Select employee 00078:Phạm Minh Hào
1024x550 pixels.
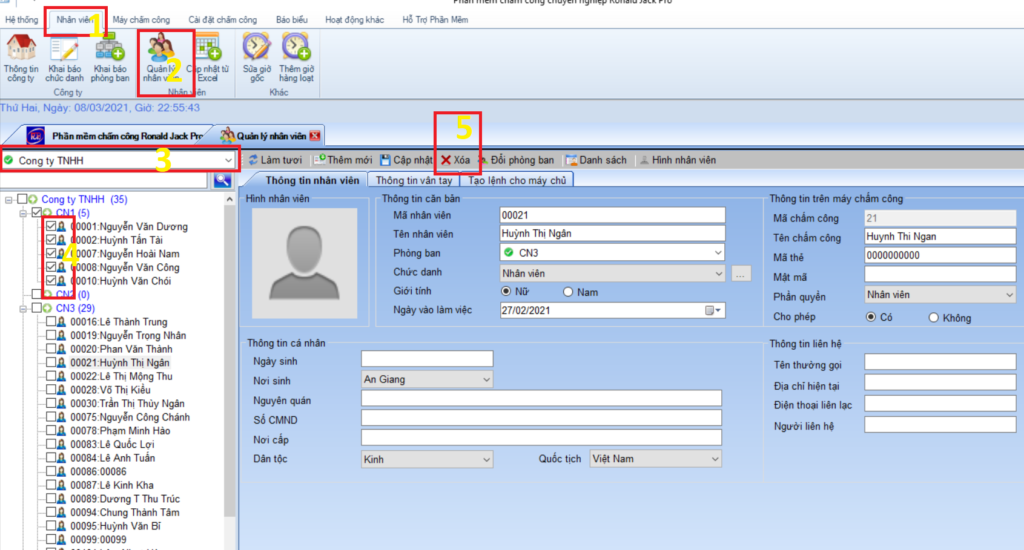point(120,431)
